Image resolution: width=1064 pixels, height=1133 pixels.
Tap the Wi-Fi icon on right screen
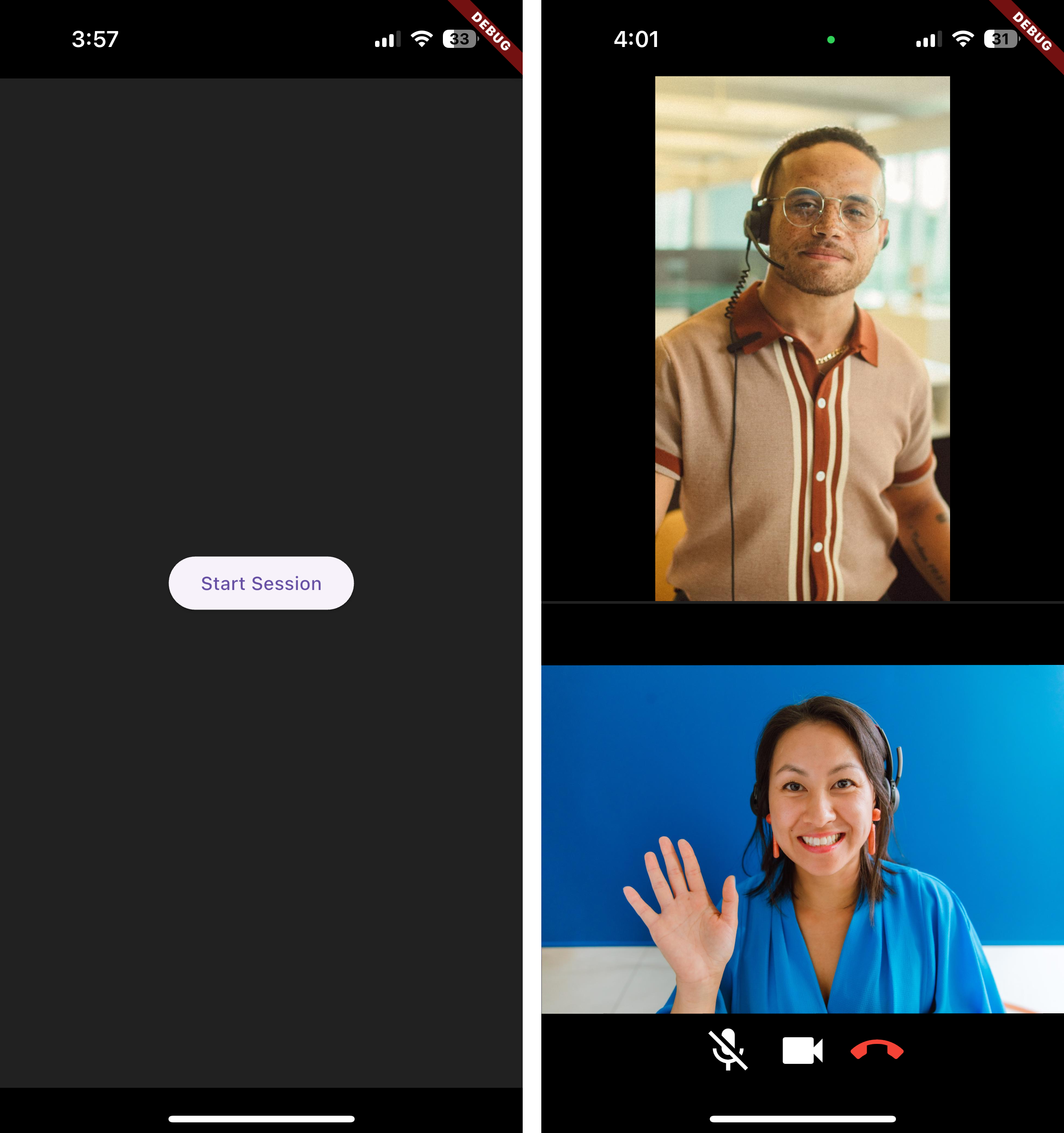[x=962, y=39]
